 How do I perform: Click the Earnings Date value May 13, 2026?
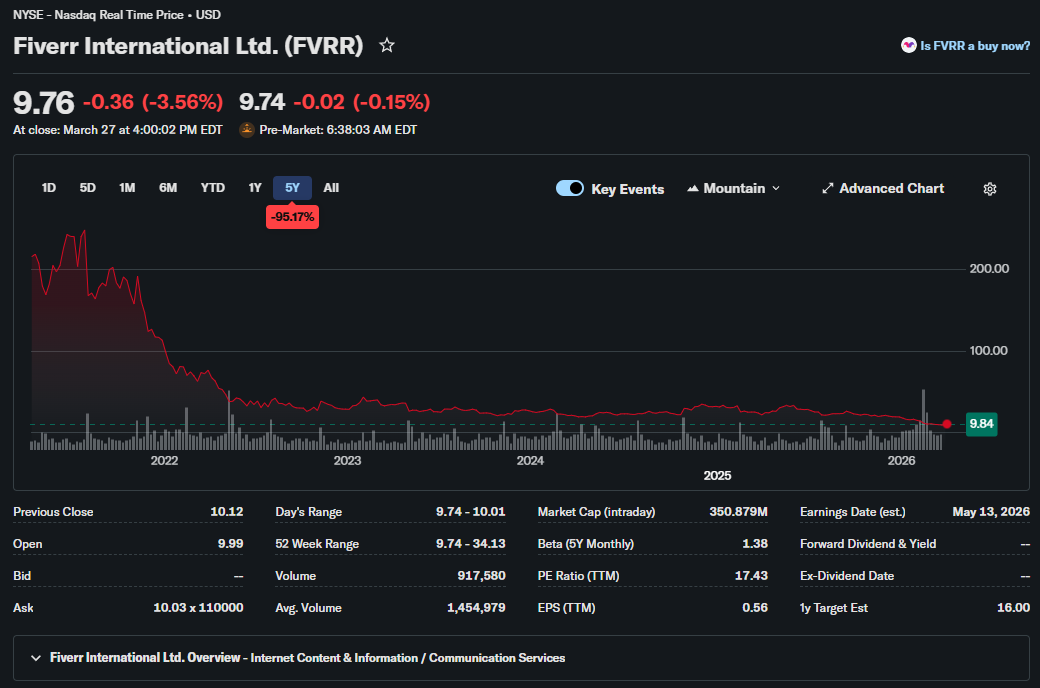[991, 512]
